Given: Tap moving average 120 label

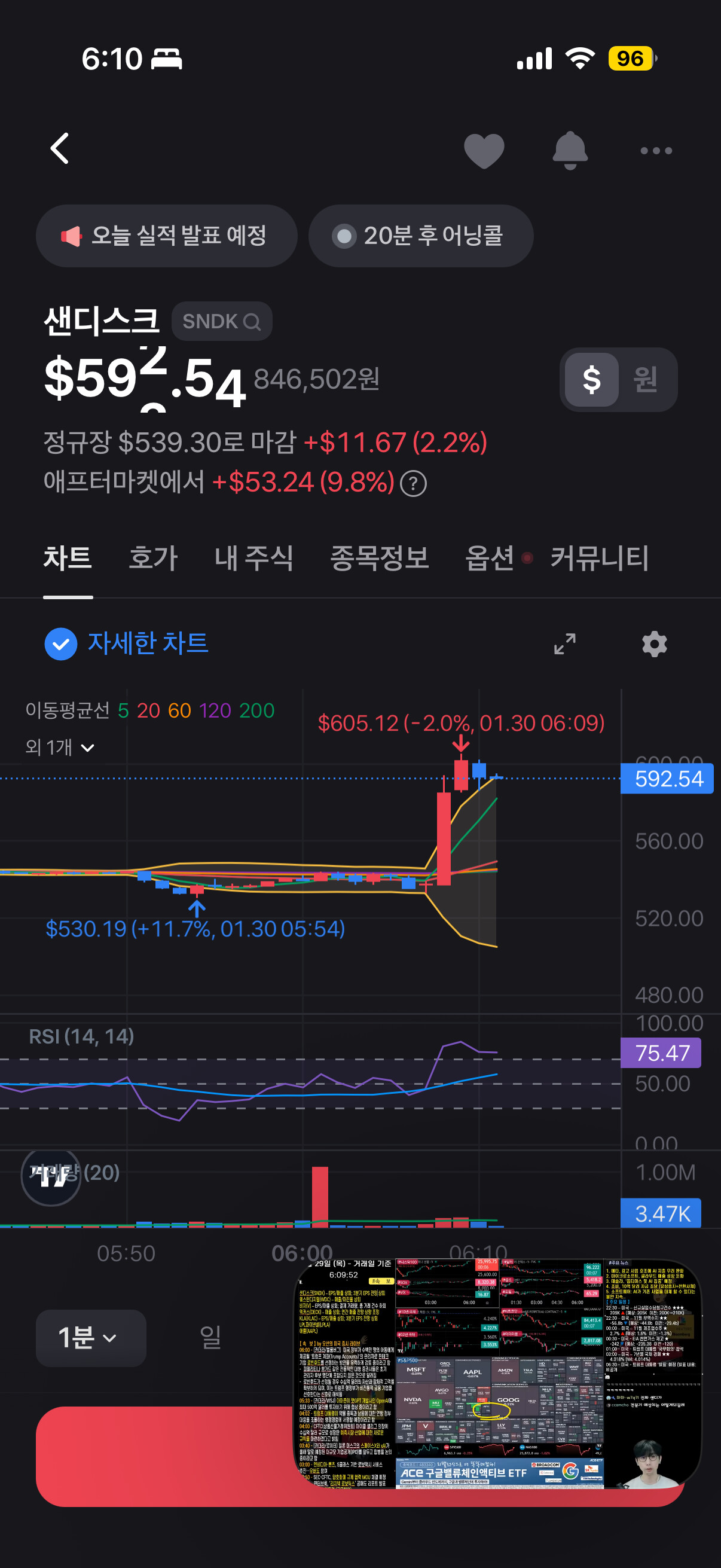Looking at the screenshot, I should pyautogui.click(x=215, y=710).
